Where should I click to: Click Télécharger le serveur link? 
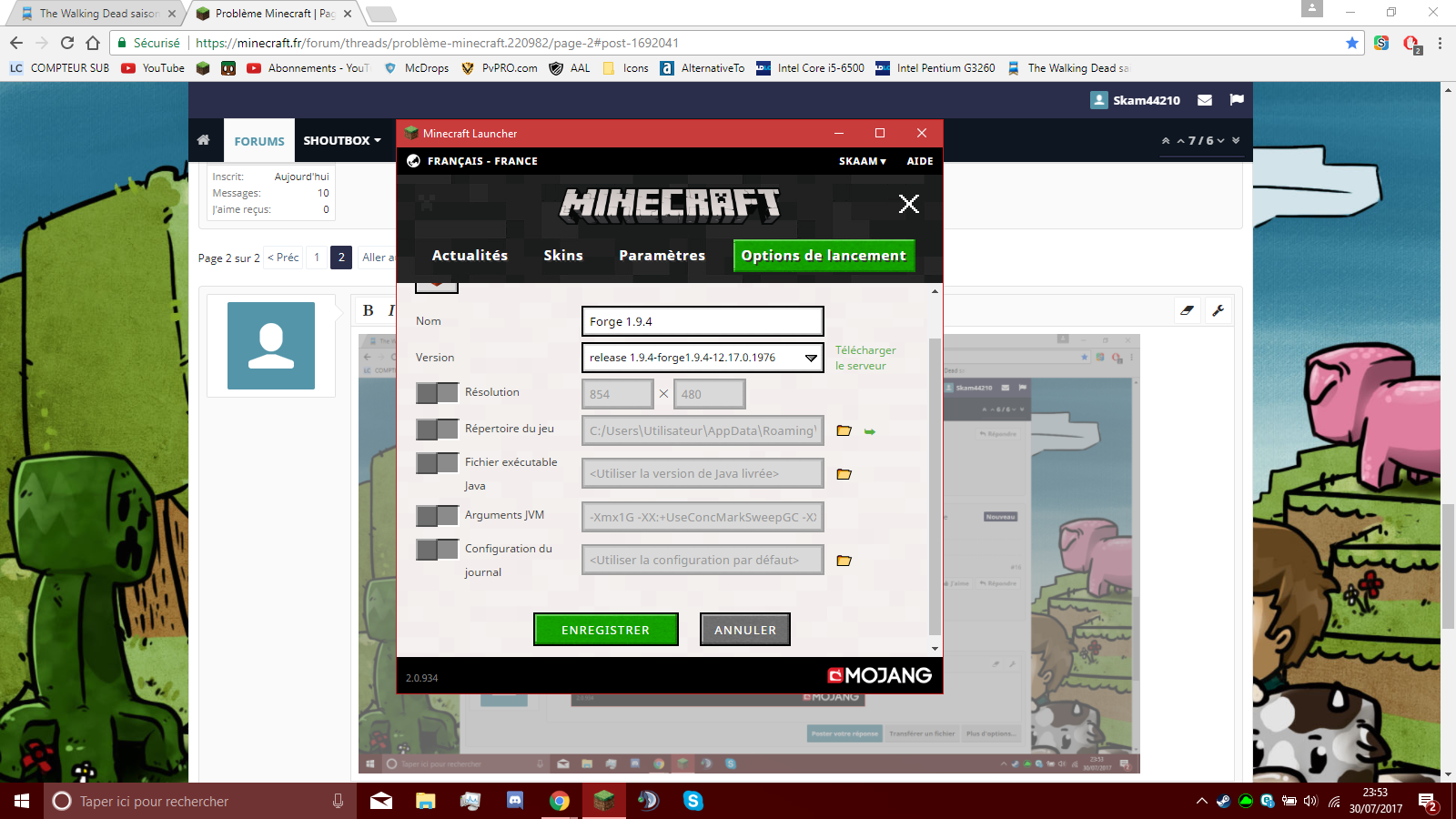pos(865,358)
